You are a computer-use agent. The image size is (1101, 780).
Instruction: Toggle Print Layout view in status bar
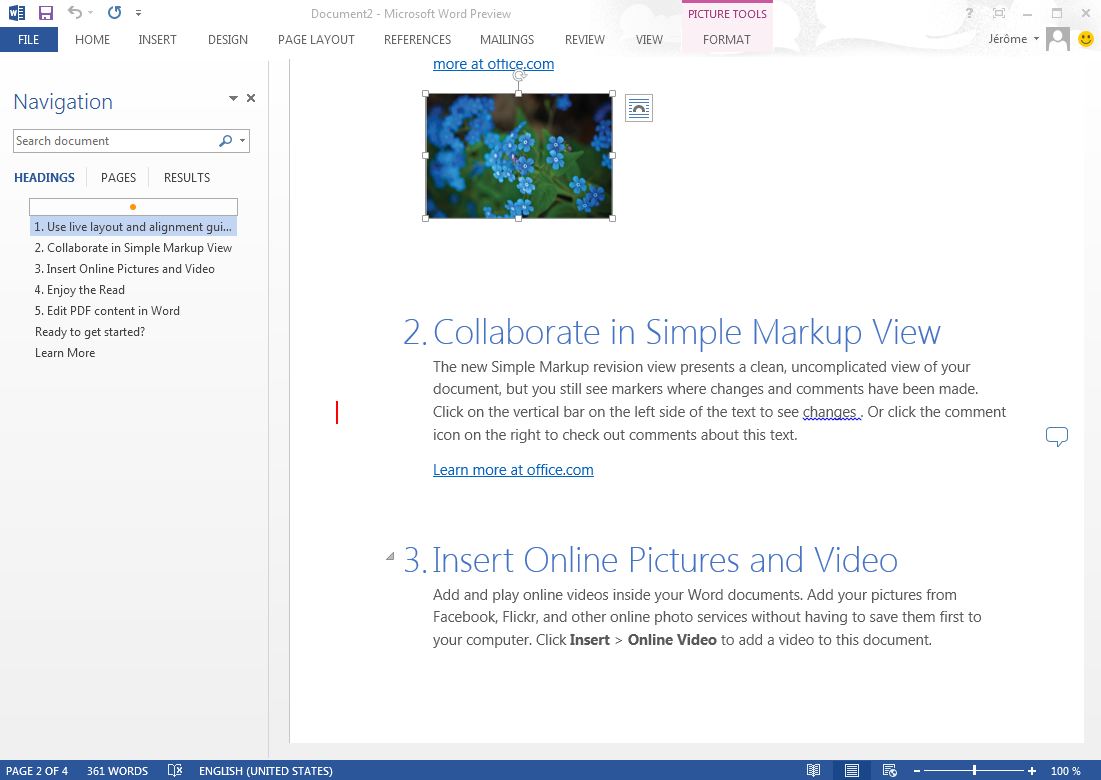852,770
